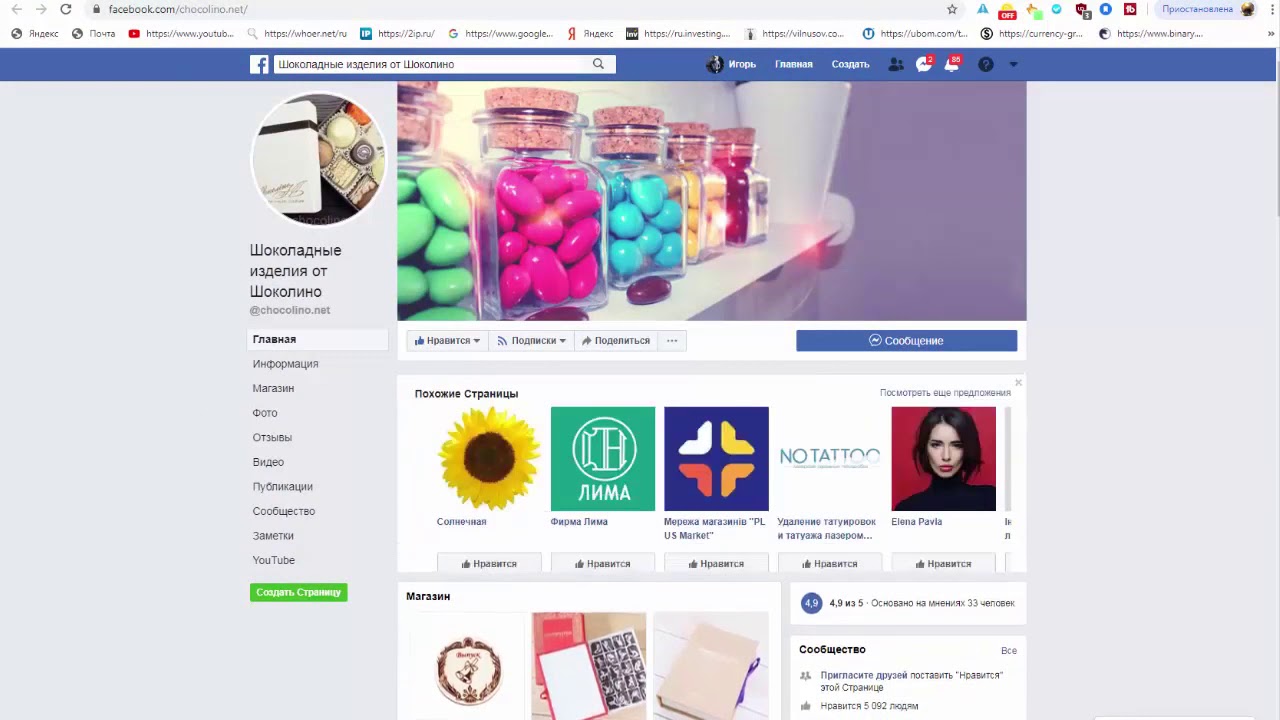Open the Магазин sidebar tab

click(273, 389)
